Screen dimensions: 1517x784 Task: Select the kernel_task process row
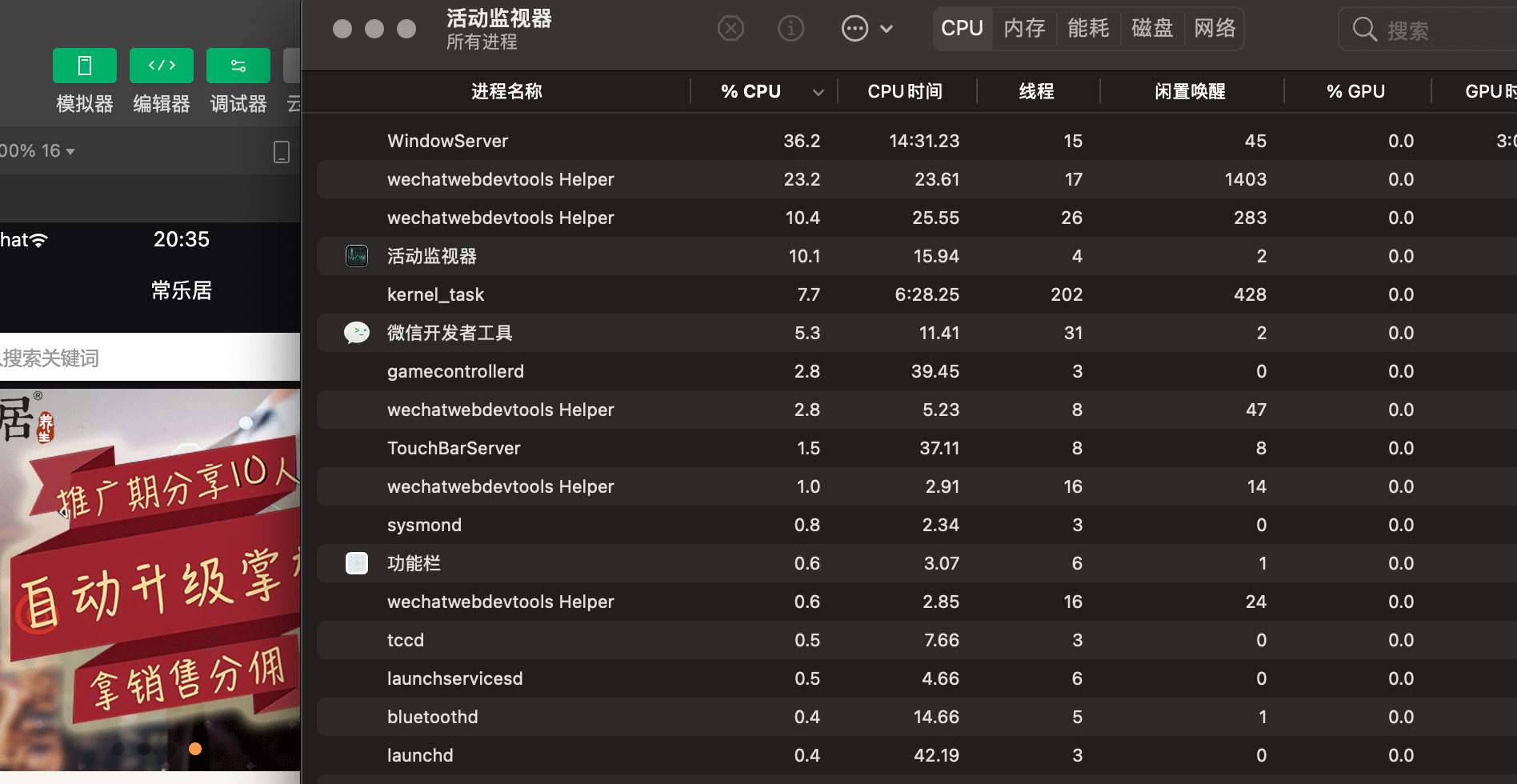coord(917,294)
